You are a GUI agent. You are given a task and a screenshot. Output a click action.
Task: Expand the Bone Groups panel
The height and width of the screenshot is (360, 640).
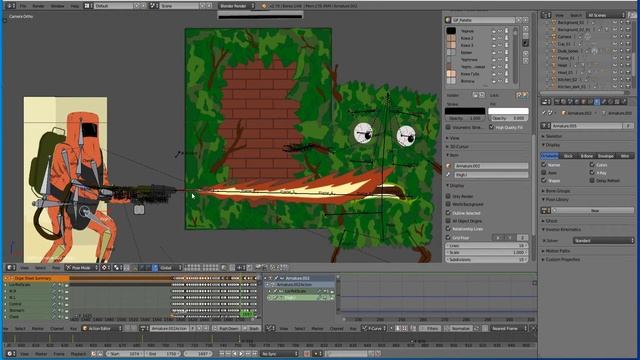click(556, 191)
